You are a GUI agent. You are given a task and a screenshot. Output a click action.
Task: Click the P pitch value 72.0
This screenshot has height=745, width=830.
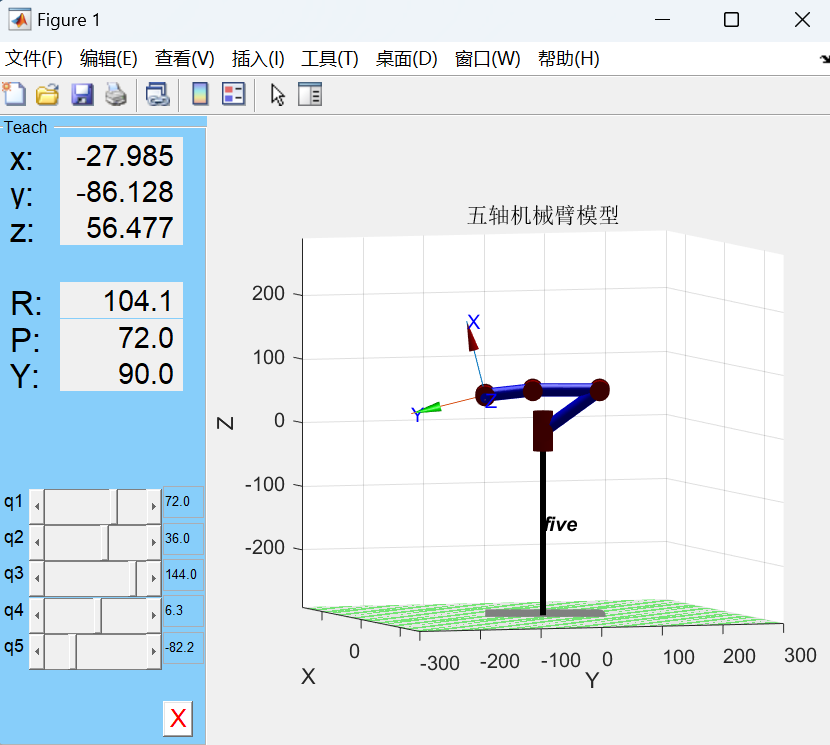click(x=121, y=337)
